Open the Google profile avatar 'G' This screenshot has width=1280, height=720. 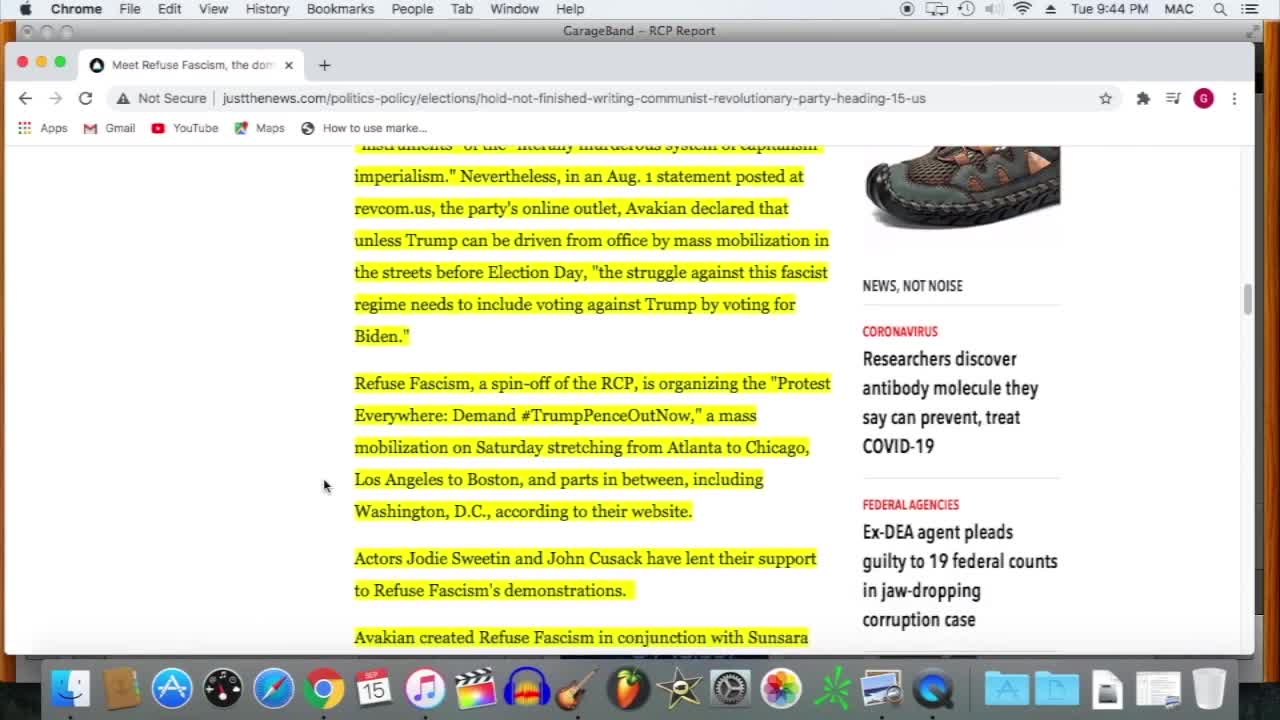[x=1203, y=98]
